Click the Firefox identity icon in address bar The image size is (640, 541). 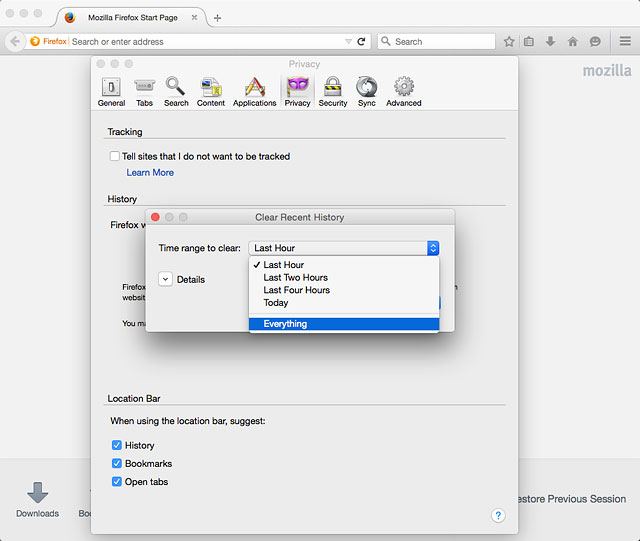[48, 41]
